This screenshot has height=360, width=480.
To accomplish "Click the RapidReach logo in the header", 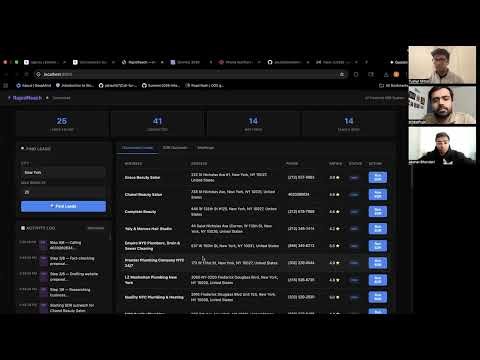I will point(25,98).
